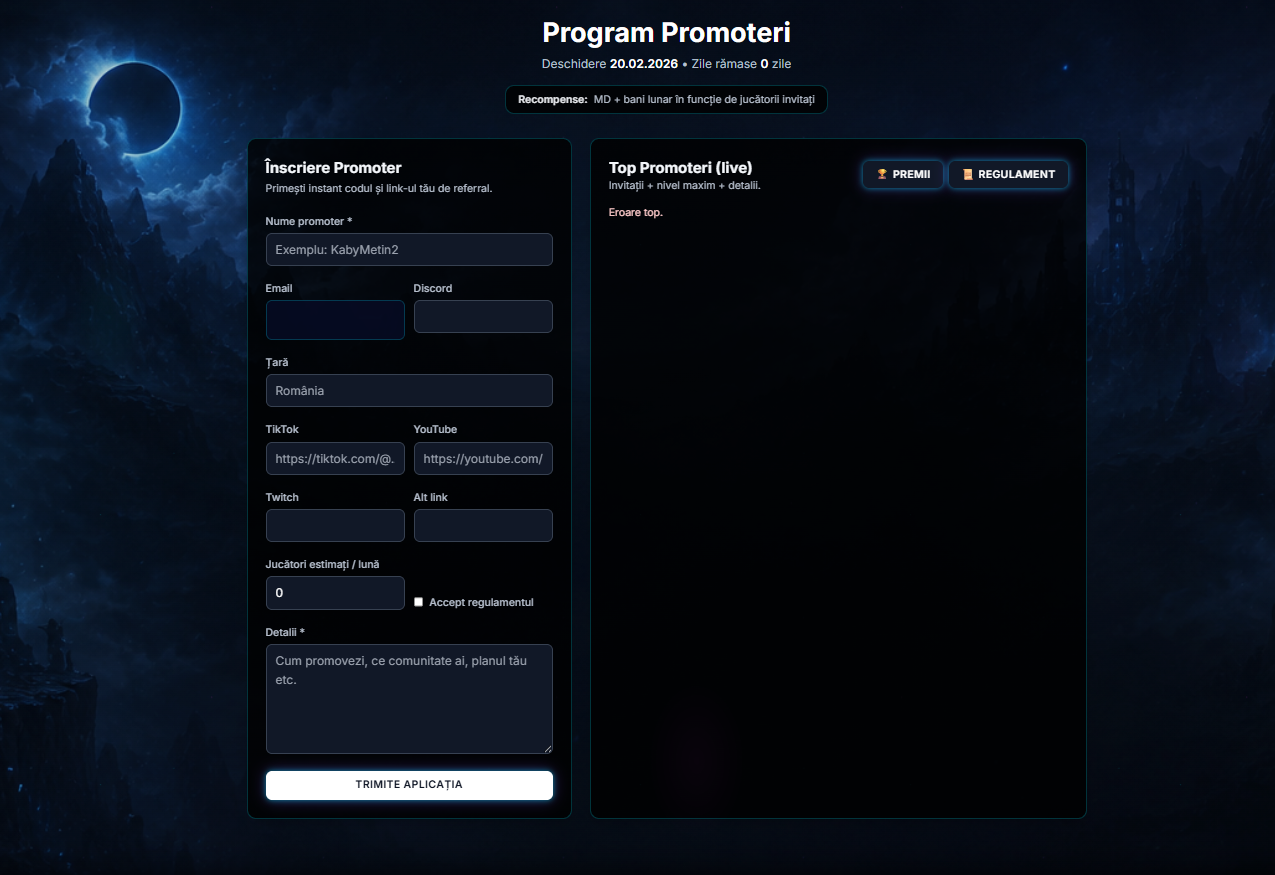The width and height of the screenshot is (1275, 875).
Task: Click into the Email field
Action: 335,320
